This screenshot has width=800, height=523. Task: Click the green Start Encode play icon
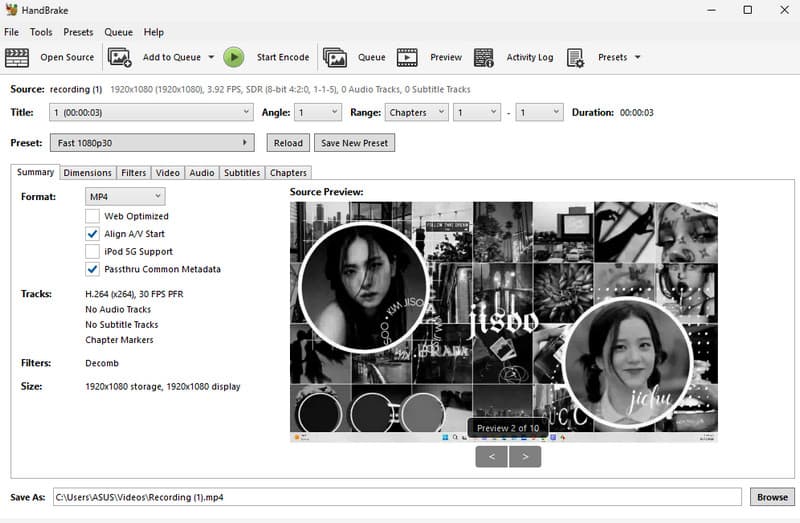tap(234, 57)
